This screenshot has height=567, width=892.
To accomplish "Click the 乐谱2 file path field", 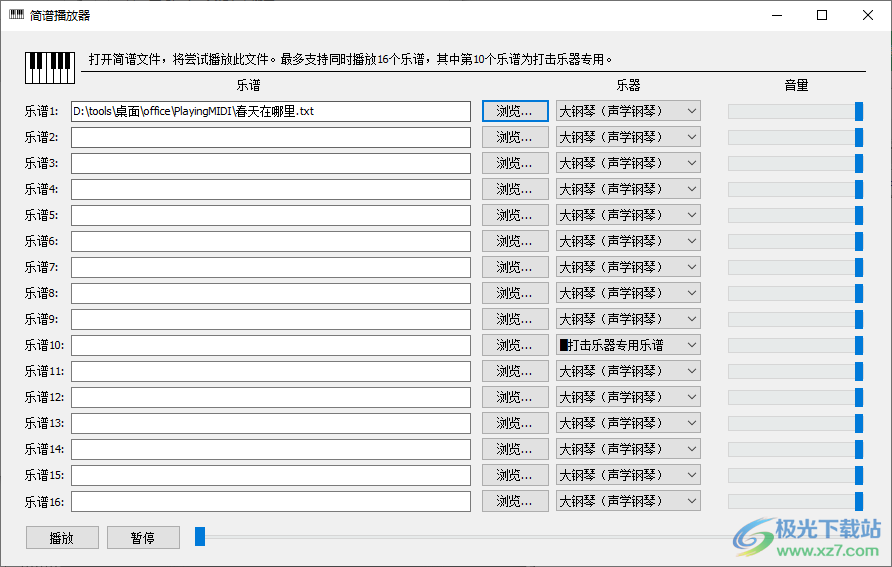I will 271,138.
